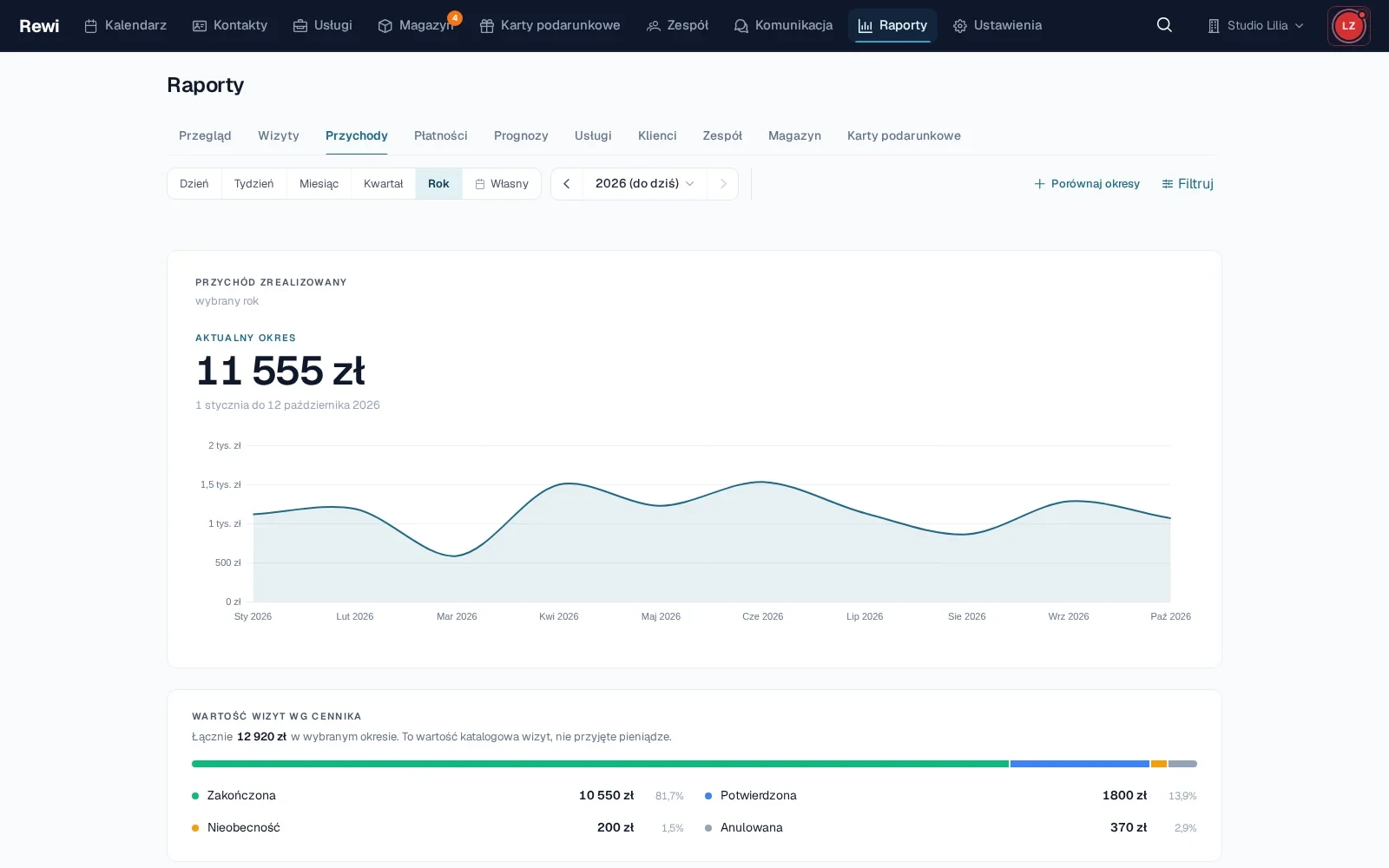Select the Kwartał period option
The width and height of the screenshot is (1389, 868).
coord(384,184)
